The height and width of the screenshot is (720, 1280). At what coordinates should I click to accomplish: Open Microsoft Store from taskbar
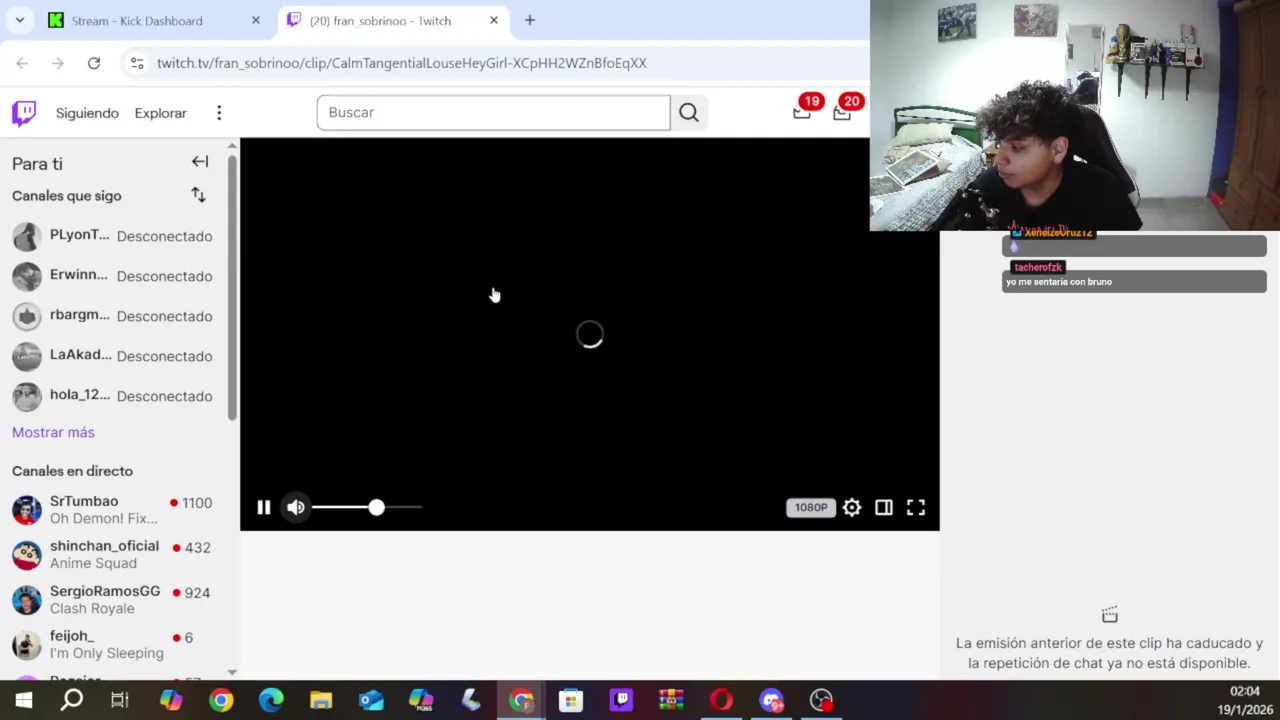coord(571,700)
